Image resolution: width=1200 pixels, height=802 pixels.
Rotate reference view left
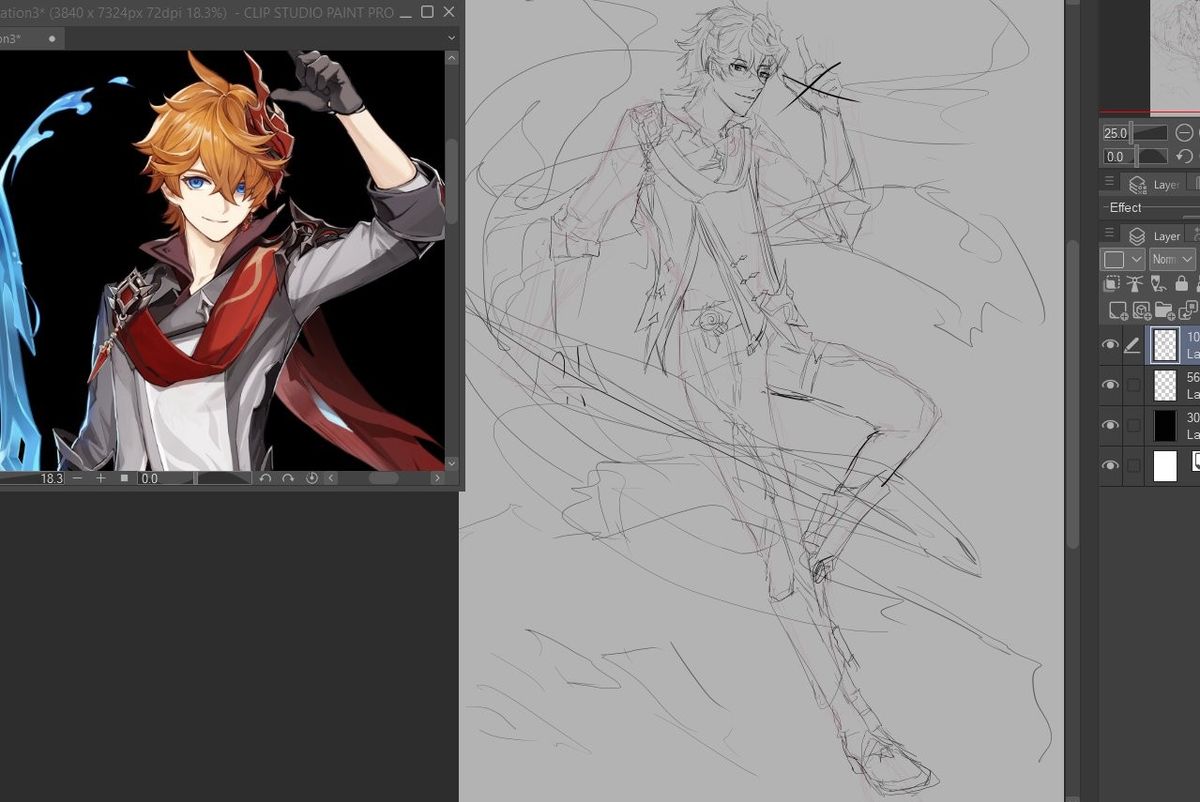[x=265, y=479]
